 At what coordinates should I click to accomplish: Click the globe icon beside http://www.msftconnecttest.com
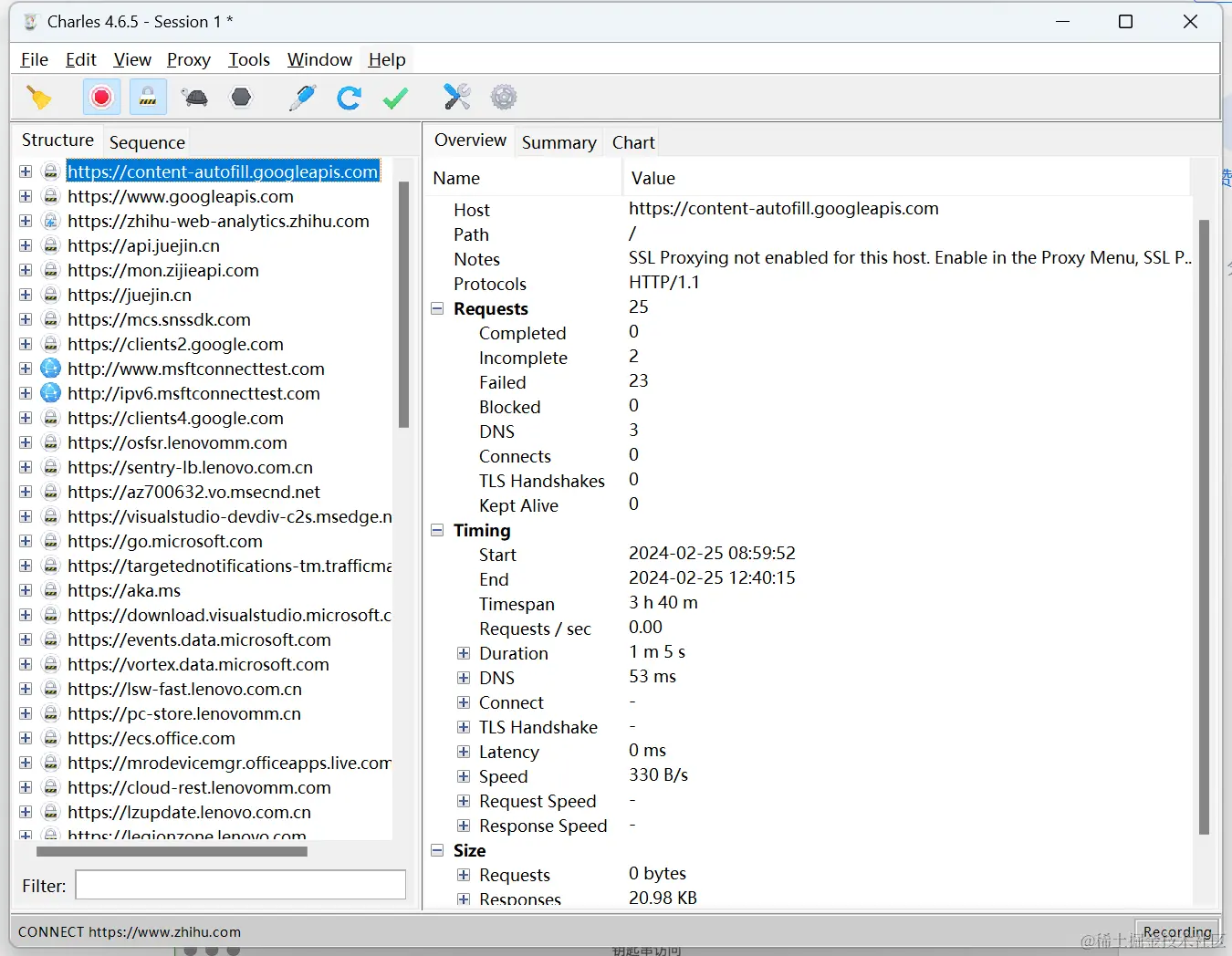coord(51,369)
